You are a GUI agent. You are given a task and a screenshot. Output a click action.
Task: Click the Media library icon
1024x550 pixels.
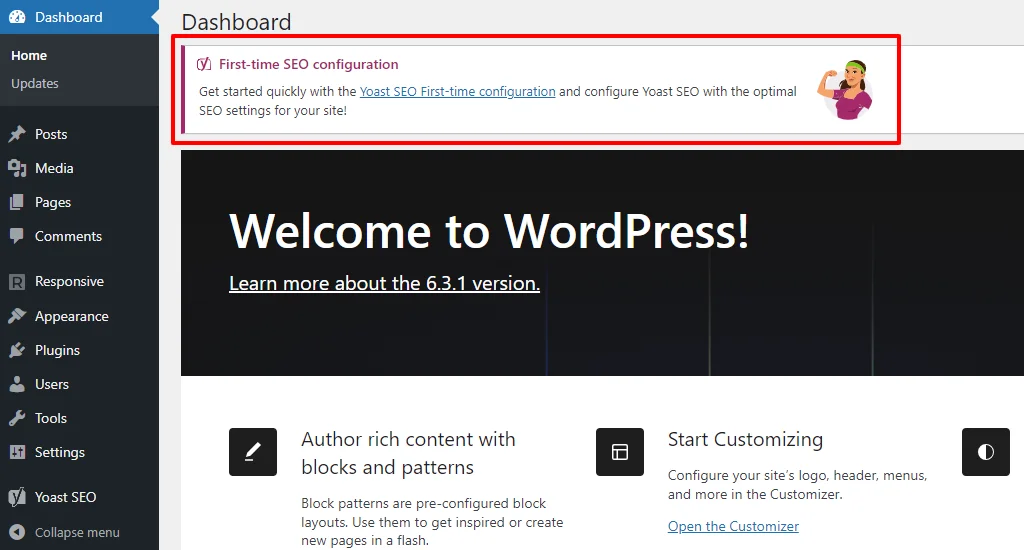point(17,168)
